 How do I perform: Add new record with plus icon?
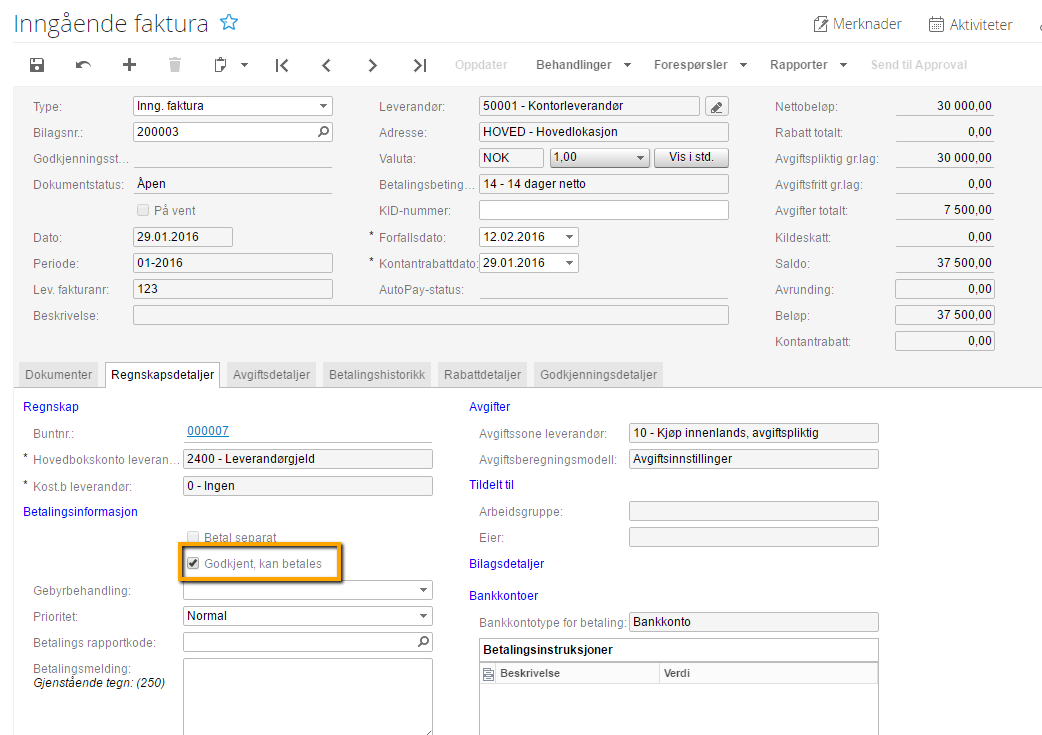(129, 65)
